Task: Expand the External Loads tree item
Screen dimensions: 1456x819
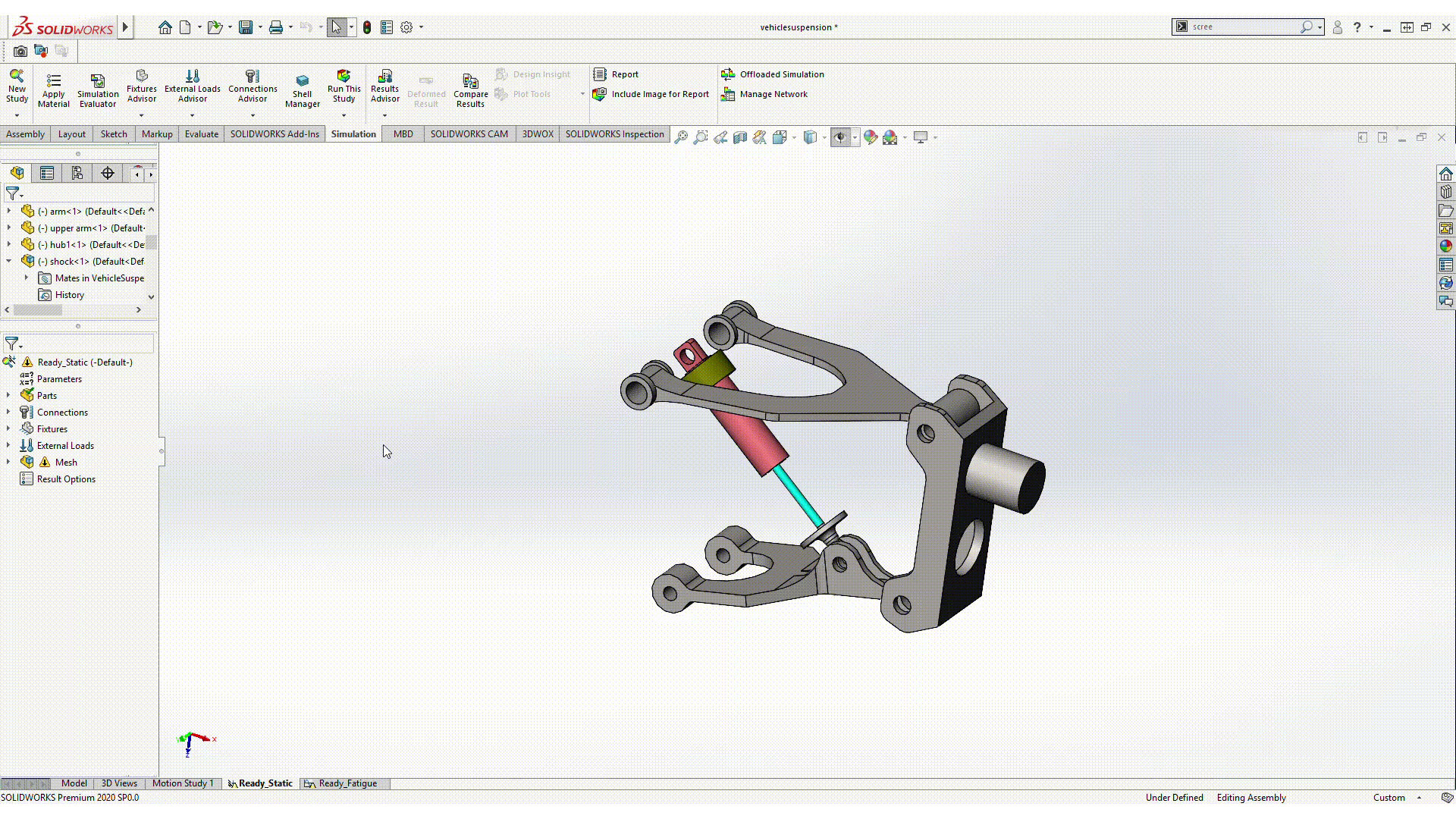Action: [10, 445]
